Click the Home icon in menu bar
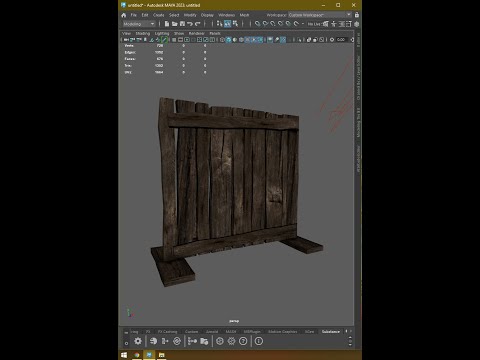Viewport: 480px width, 360px height. pos(124,15)
